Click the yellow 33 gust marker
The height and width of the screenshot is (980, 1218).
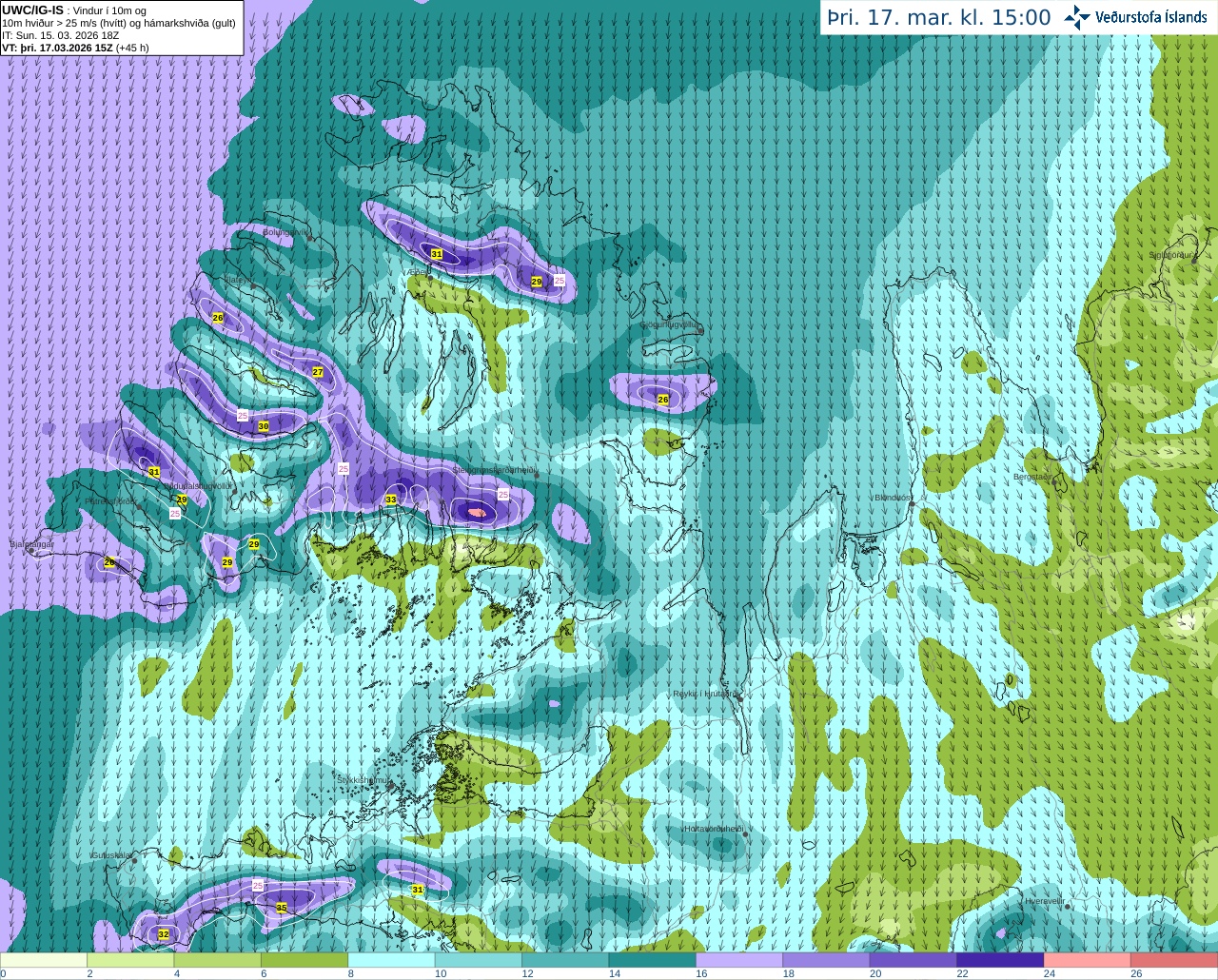391,500
